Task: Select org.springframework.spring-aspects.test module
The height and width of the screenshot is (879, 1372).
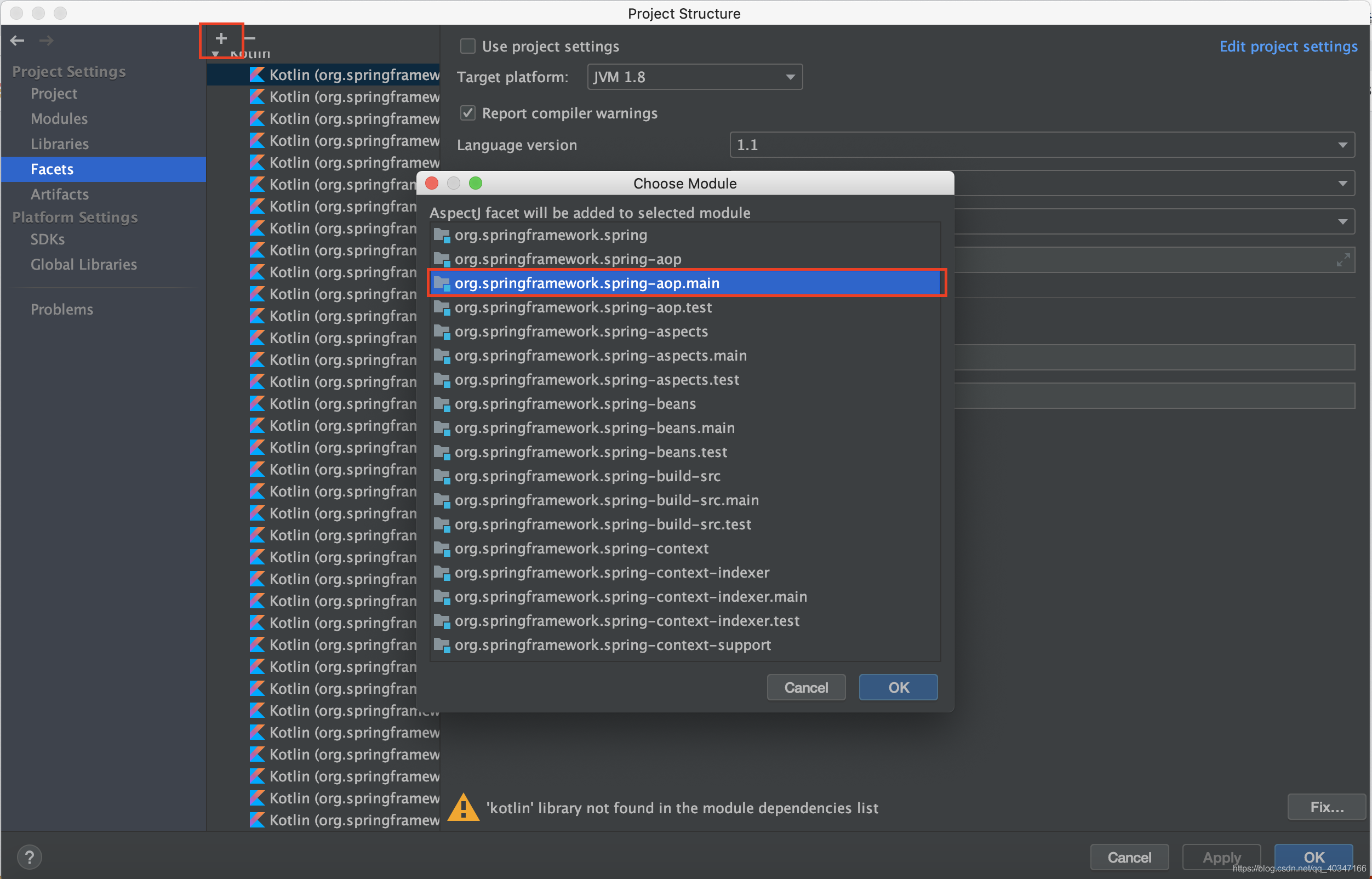Action: pyautogui.click(x=685, y=380)
